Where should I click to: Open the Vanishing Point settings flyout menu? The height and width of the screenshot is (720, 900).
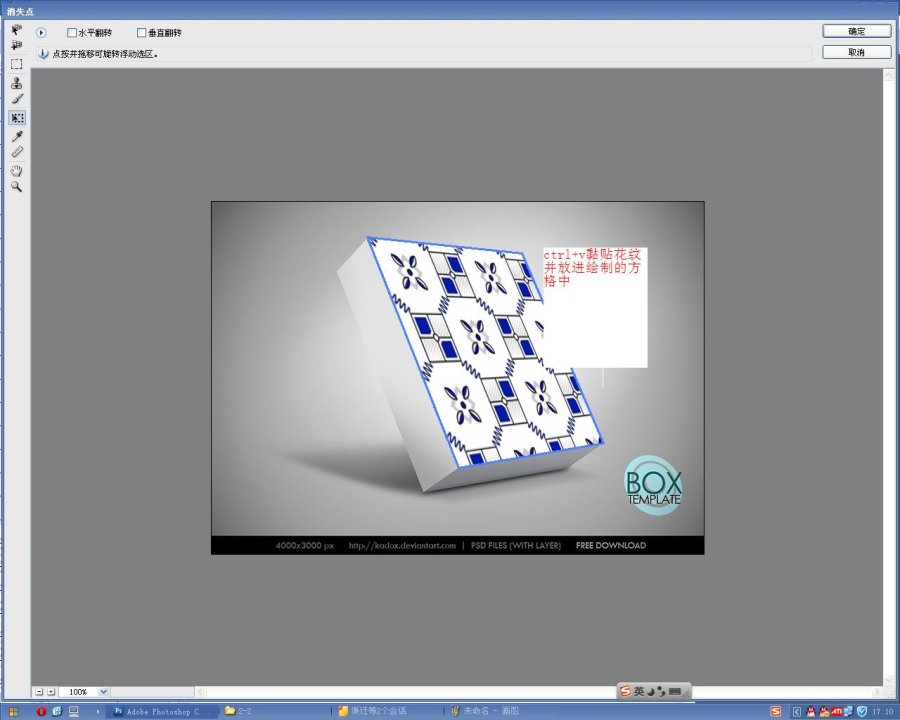click(41, 33)
